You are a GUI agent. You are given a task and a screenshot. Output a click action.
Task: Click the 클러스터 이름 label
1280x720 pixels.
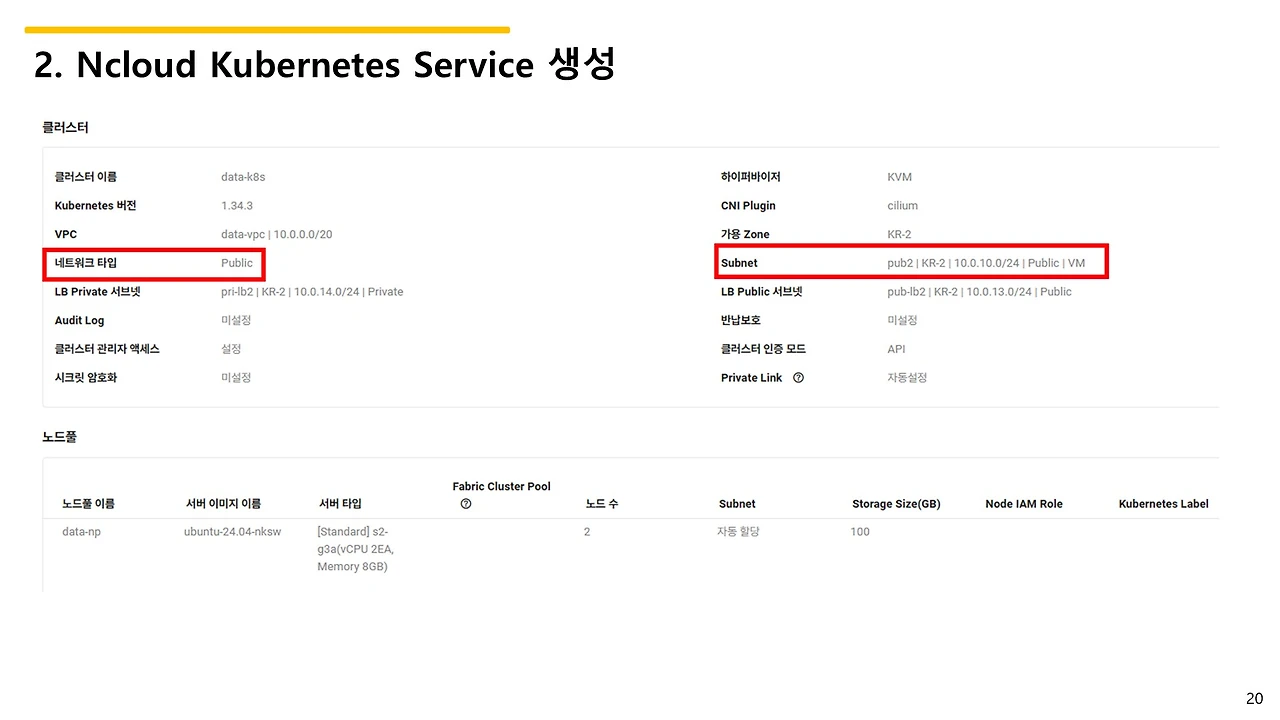coord(86,177)
